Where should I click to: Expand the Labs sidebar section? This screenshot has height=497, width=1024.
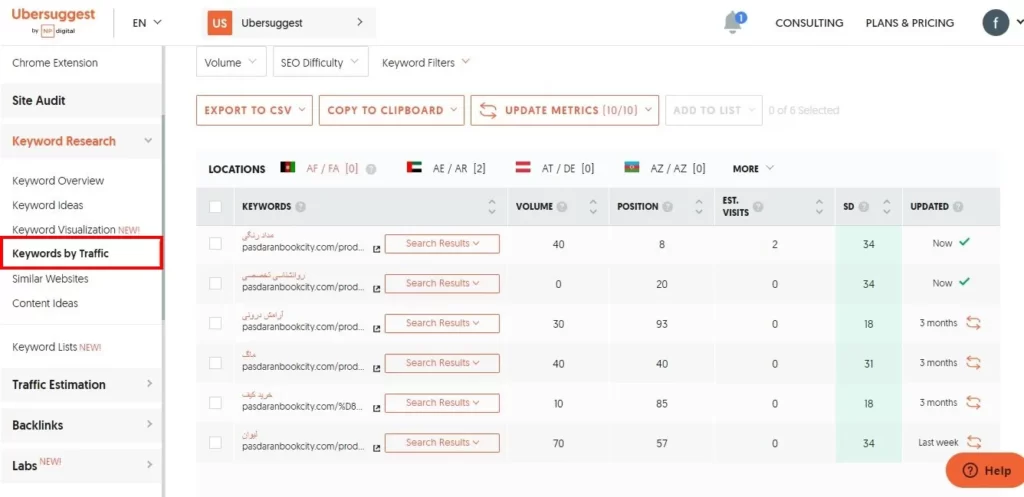[x=80, y=466]
